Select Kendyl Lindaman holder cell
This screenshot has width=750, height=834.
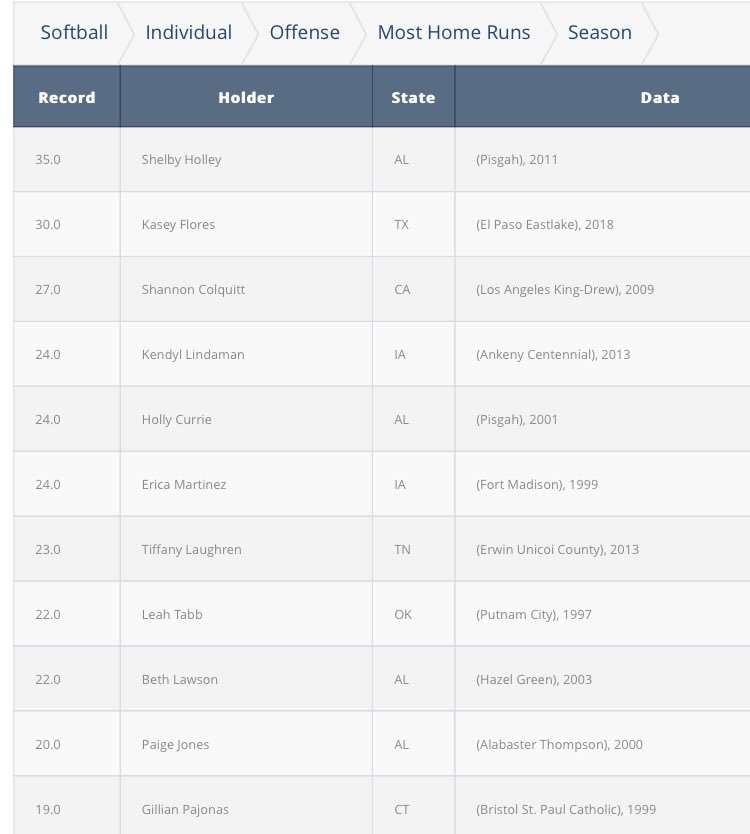click(x=246, y=354)
